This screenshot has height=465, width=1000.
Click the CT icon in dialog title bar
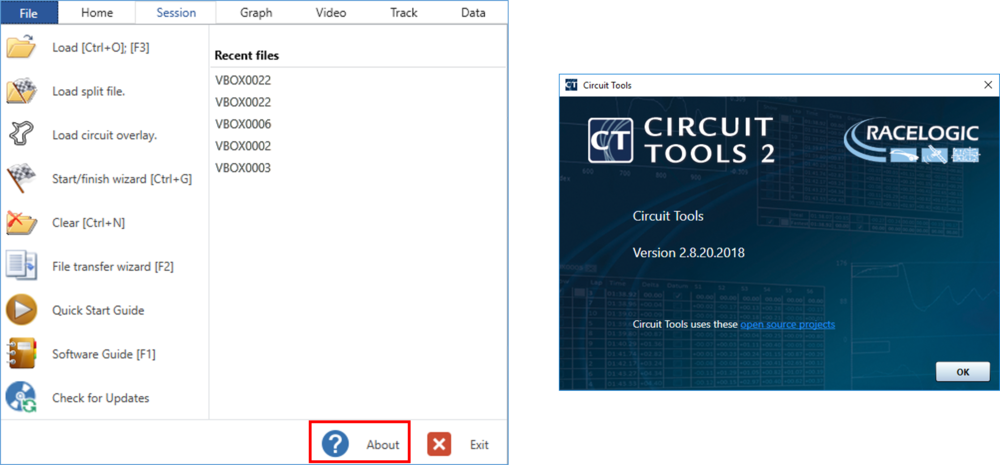[571, 85]
